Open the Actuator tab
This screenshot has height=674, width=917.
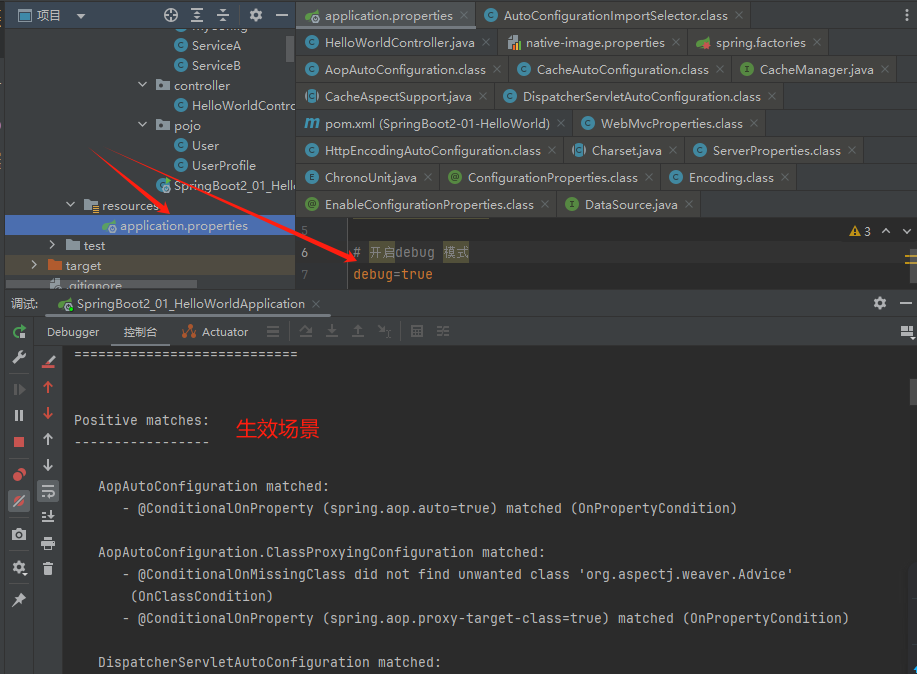pyautogui.click(x=215, y=332)
